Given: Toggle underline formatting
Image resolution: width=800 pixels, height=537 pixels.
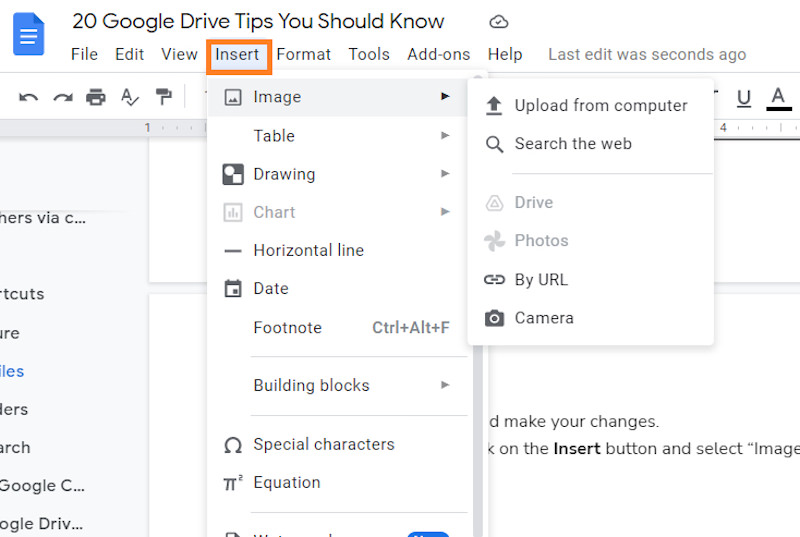Looking at the screenshot, I should tap(744, 98).
